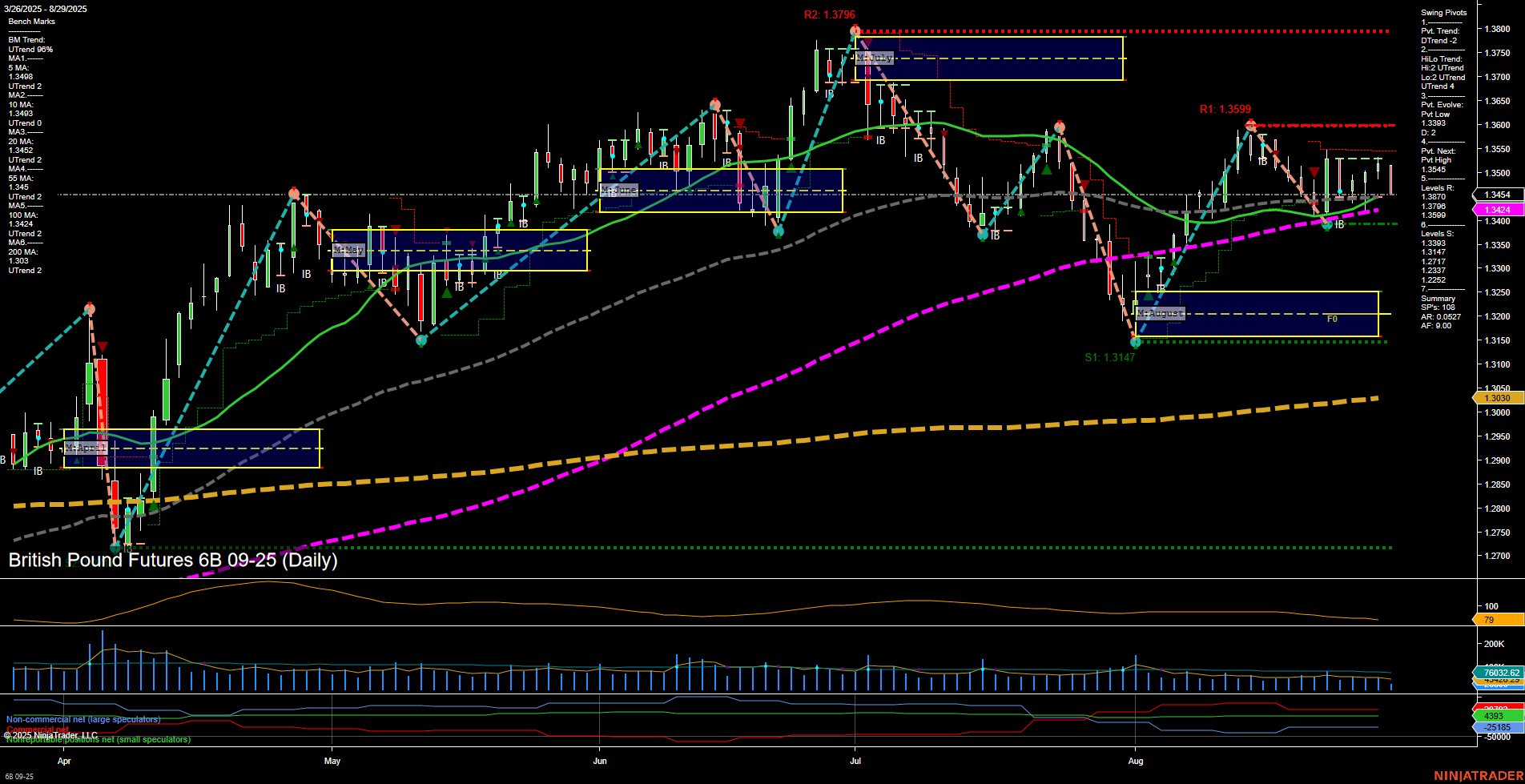Click the F0 label in August box
The image size is (1525, 784).
coord(1332,319)
